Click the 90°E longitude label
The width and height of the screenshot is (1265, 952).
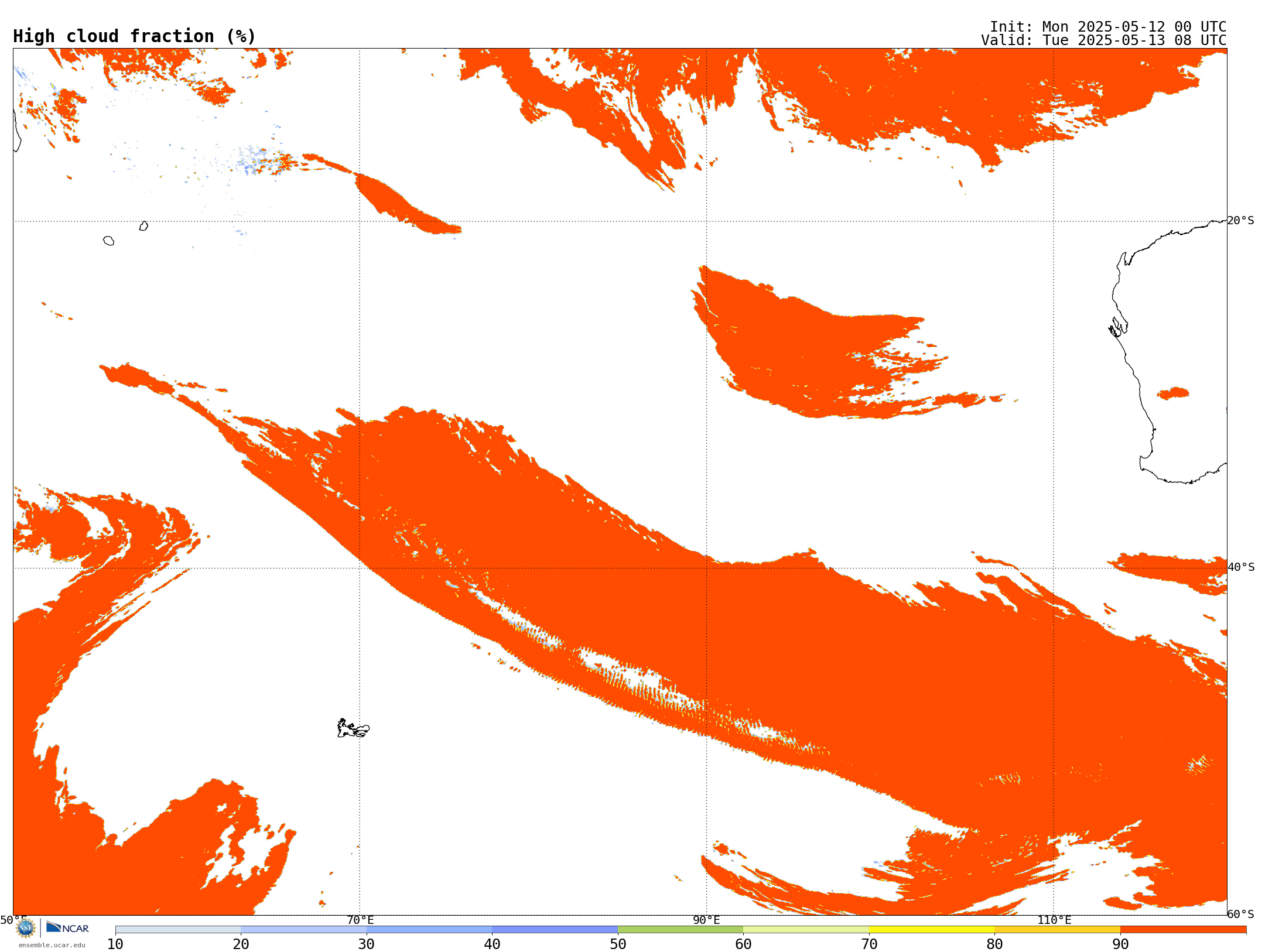pyautogui.click(x=706, y=920)
